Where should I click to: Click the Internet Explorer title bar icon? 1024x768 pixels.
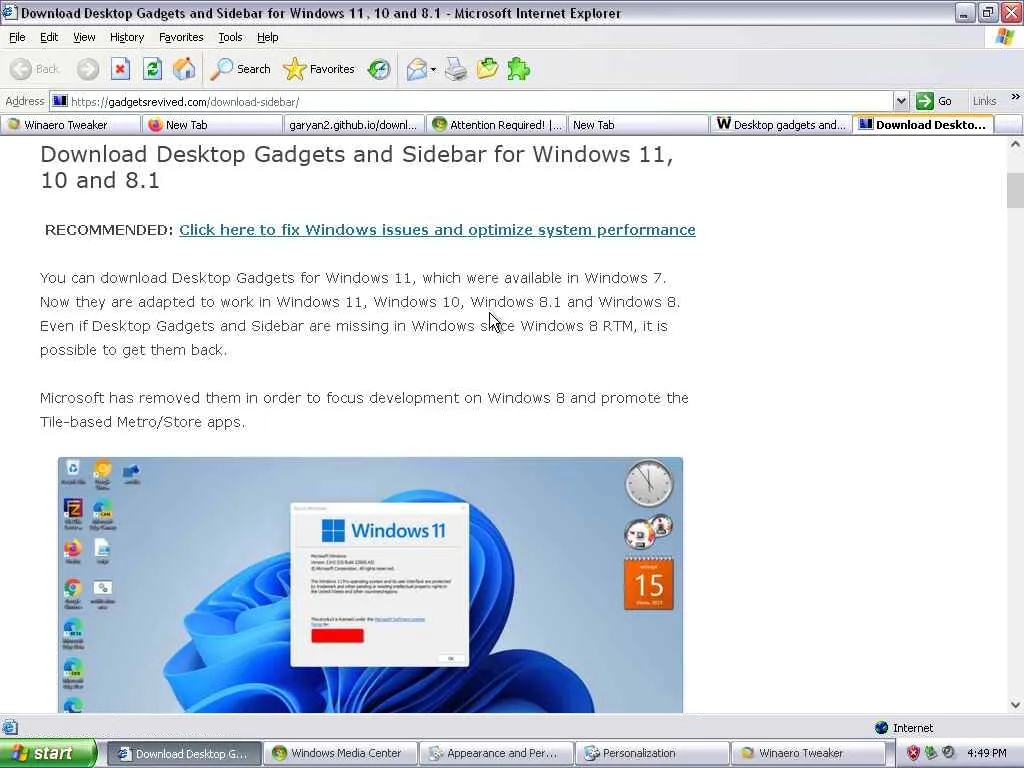(9, 12)
